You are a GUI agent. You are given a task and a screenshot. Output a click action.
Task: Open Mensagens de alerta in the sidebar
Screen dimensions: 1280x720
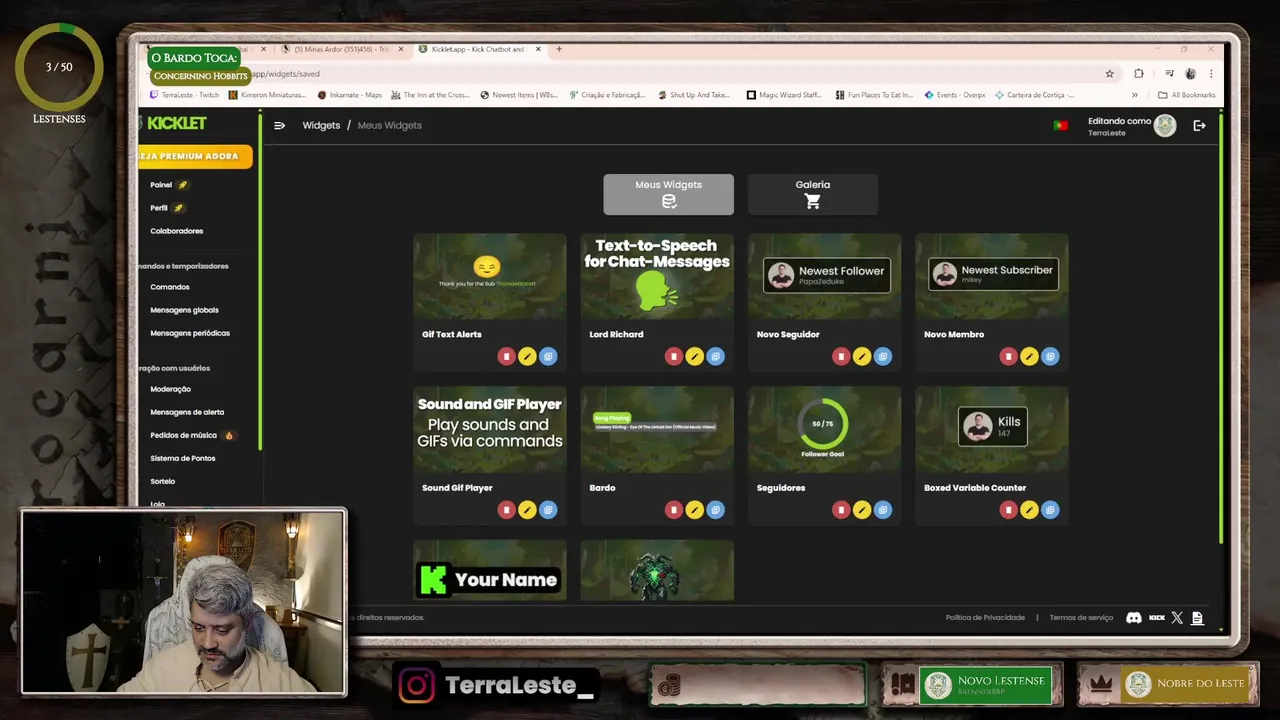click(187, 412)
